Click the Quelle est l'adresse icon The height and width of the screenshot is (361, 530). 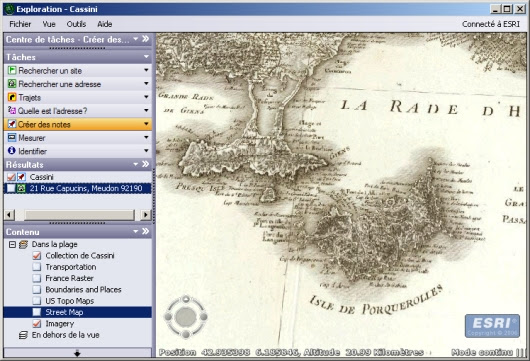[x=12, y=111]
